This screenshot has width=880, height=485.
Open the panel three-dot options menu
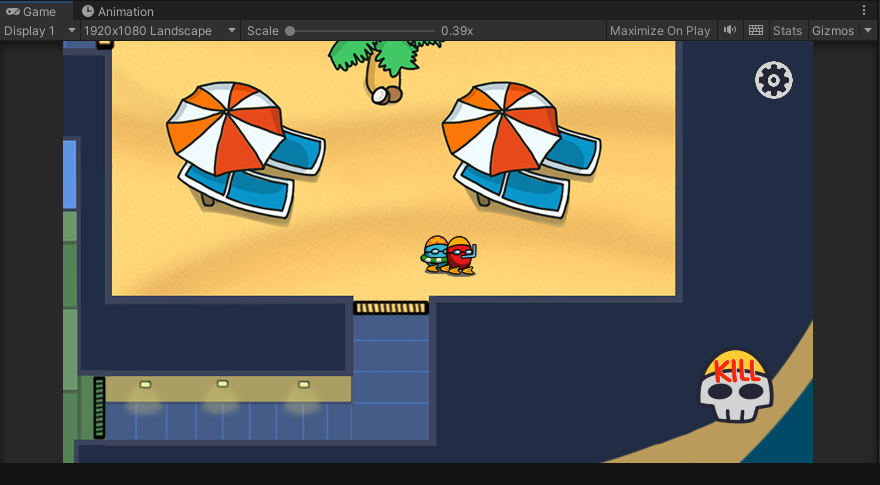click(x=864, y=11)
